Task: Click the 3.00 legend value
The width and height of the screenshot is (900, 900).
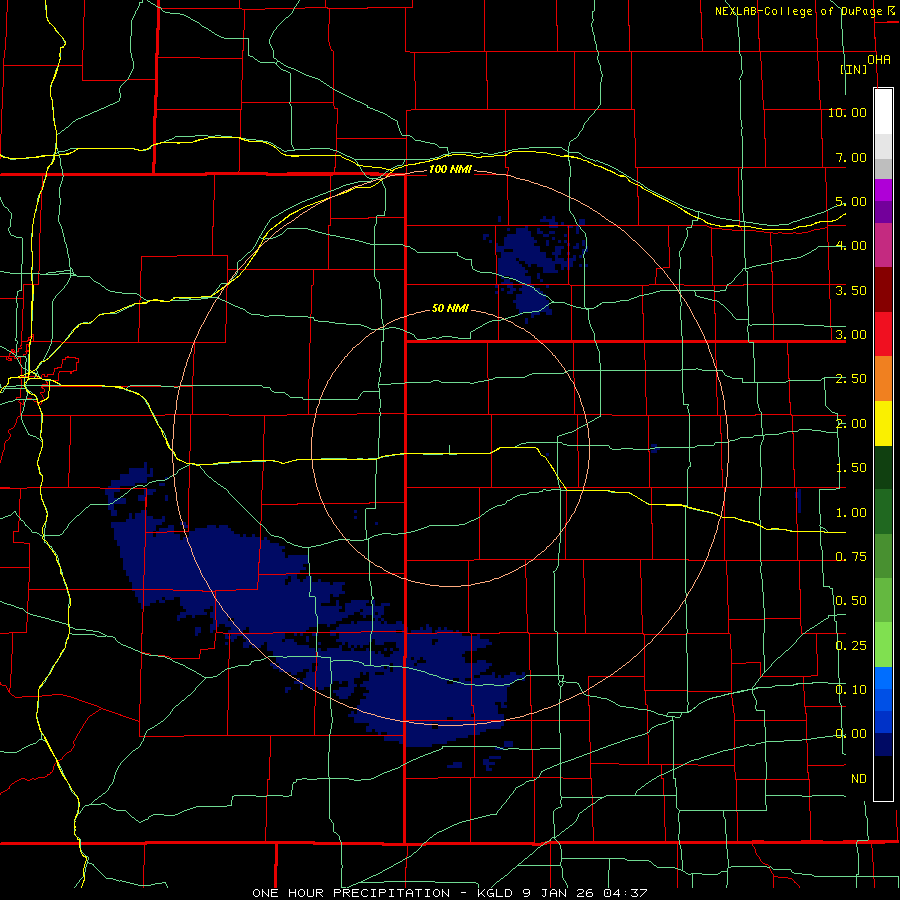Action: (851, 335)
